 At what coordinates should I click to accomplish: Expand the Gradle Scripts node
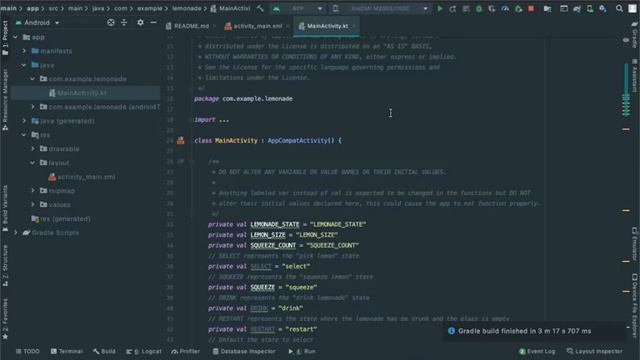(x=16, y=233)
